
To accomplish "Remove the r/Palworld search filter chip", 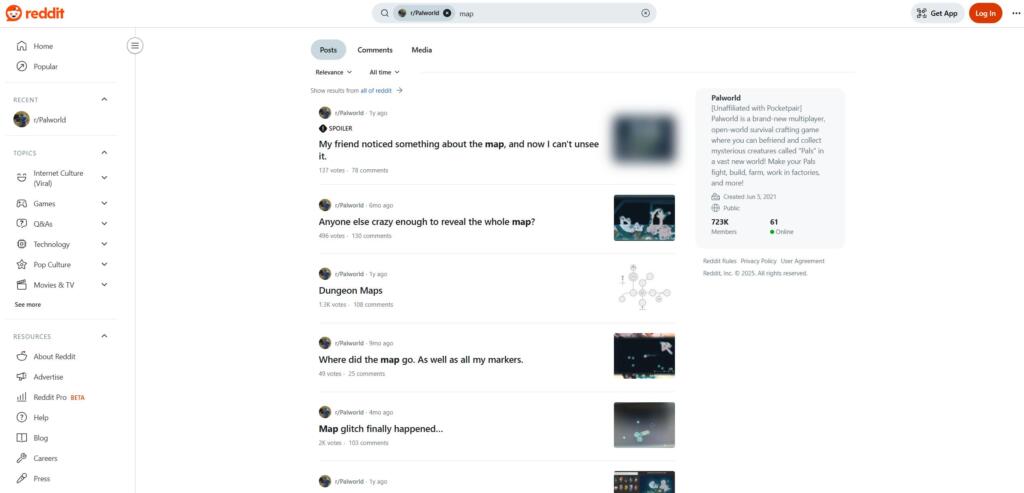I will [447, 13].
